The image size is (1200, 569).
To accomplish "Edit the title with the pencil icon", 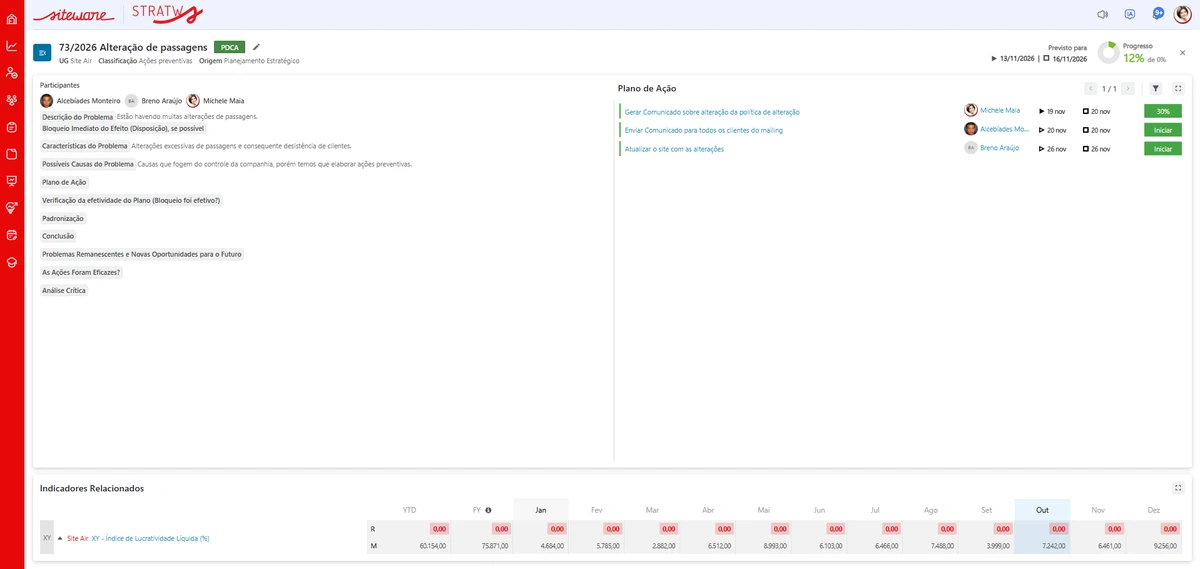I will coord(256,46).
